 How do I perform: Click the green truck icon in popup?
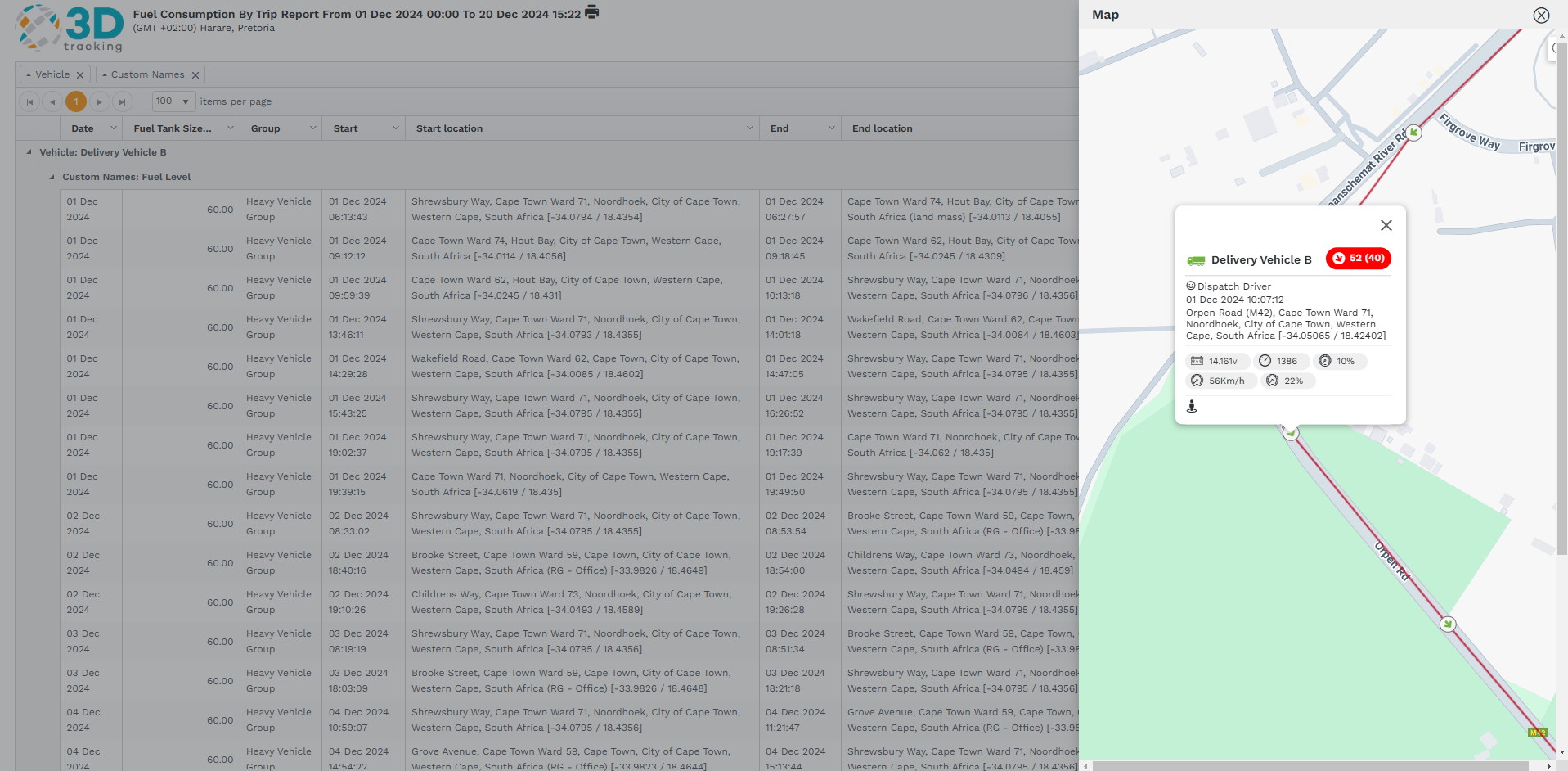[1196, 260]
